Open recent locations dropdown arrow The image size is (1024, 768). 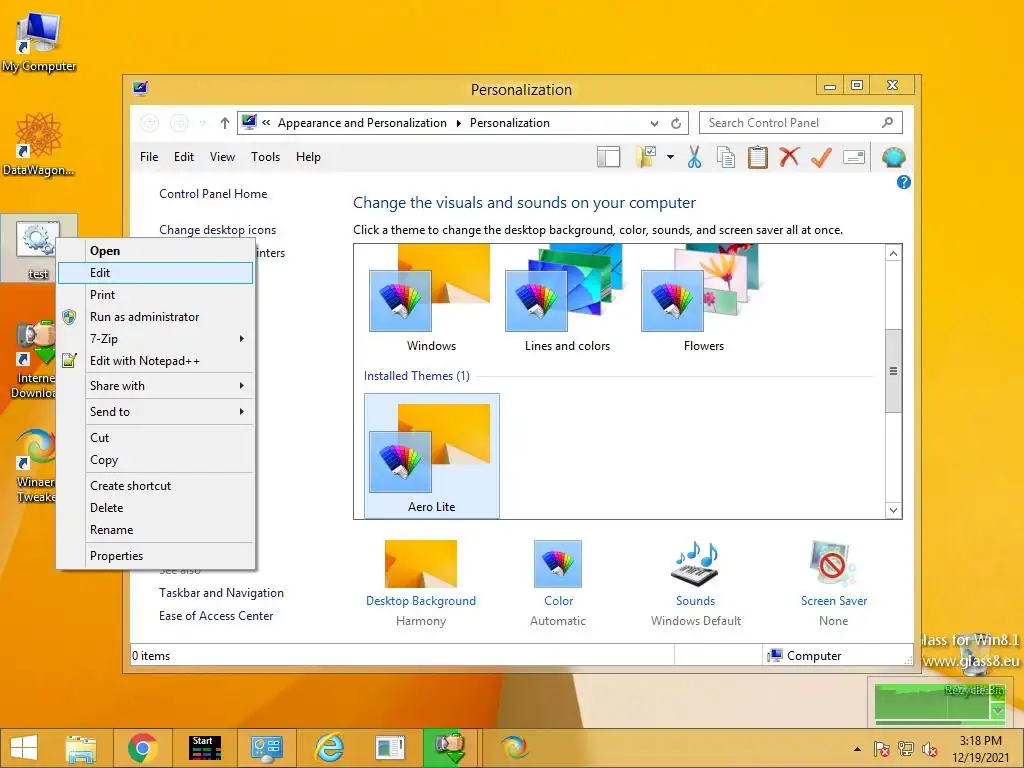coord(202,123)
